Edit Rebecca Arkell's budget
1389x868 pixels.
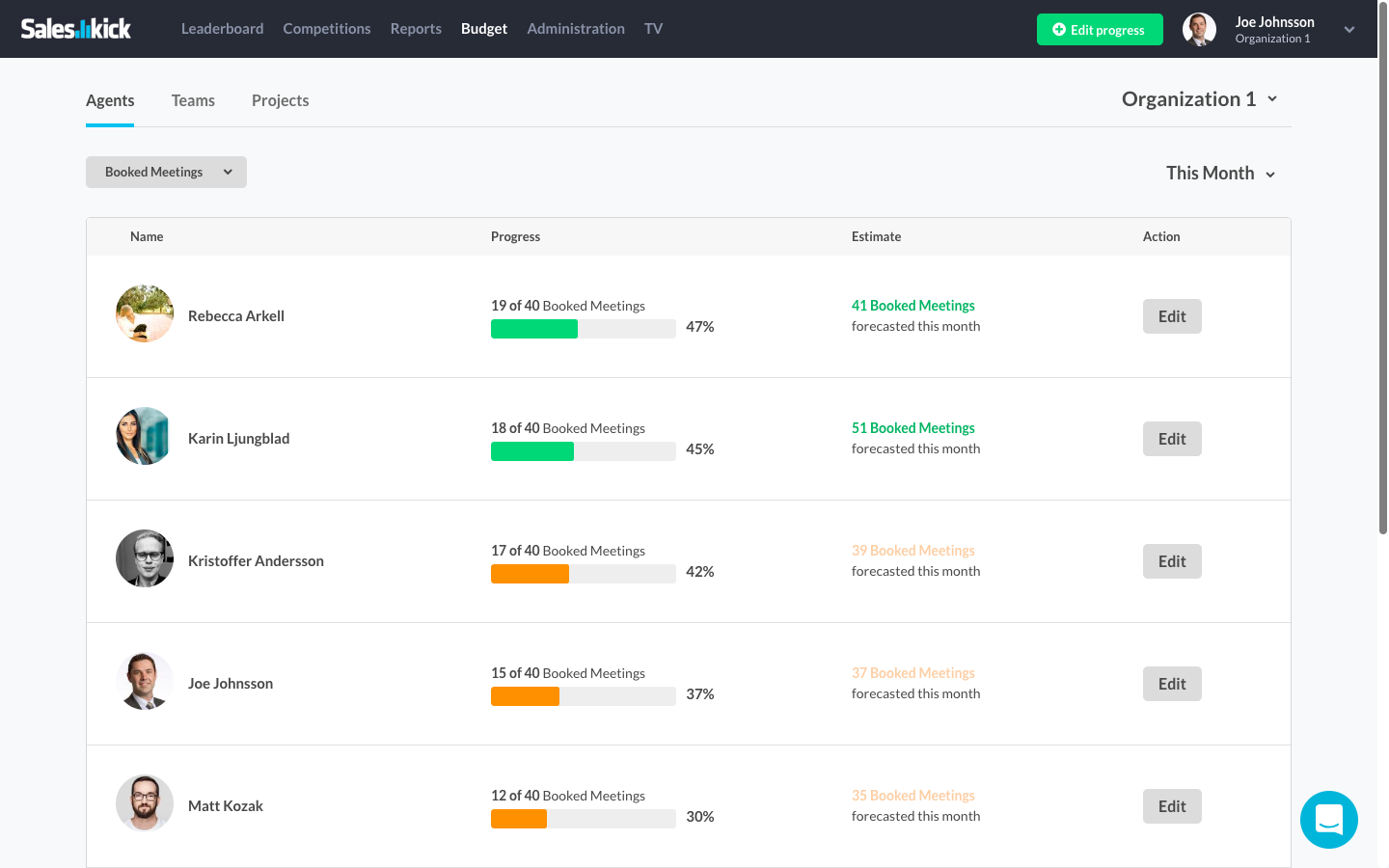[1172, 316]
